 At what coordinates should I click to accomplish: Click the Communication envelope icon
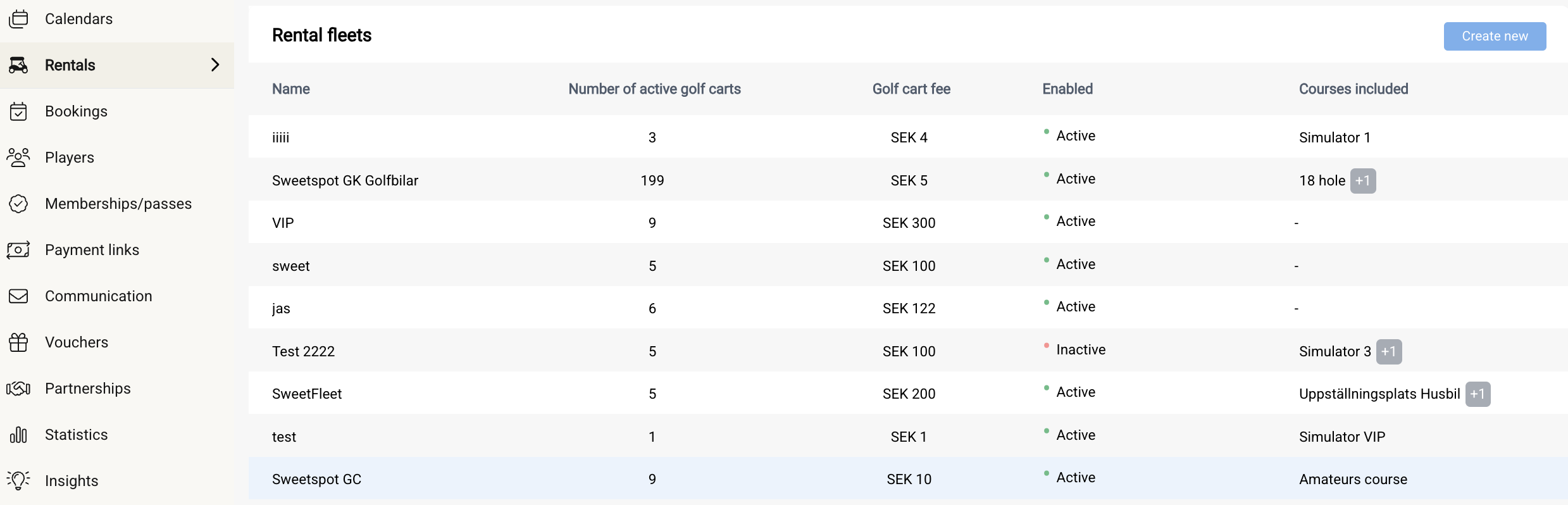[19, 296]
